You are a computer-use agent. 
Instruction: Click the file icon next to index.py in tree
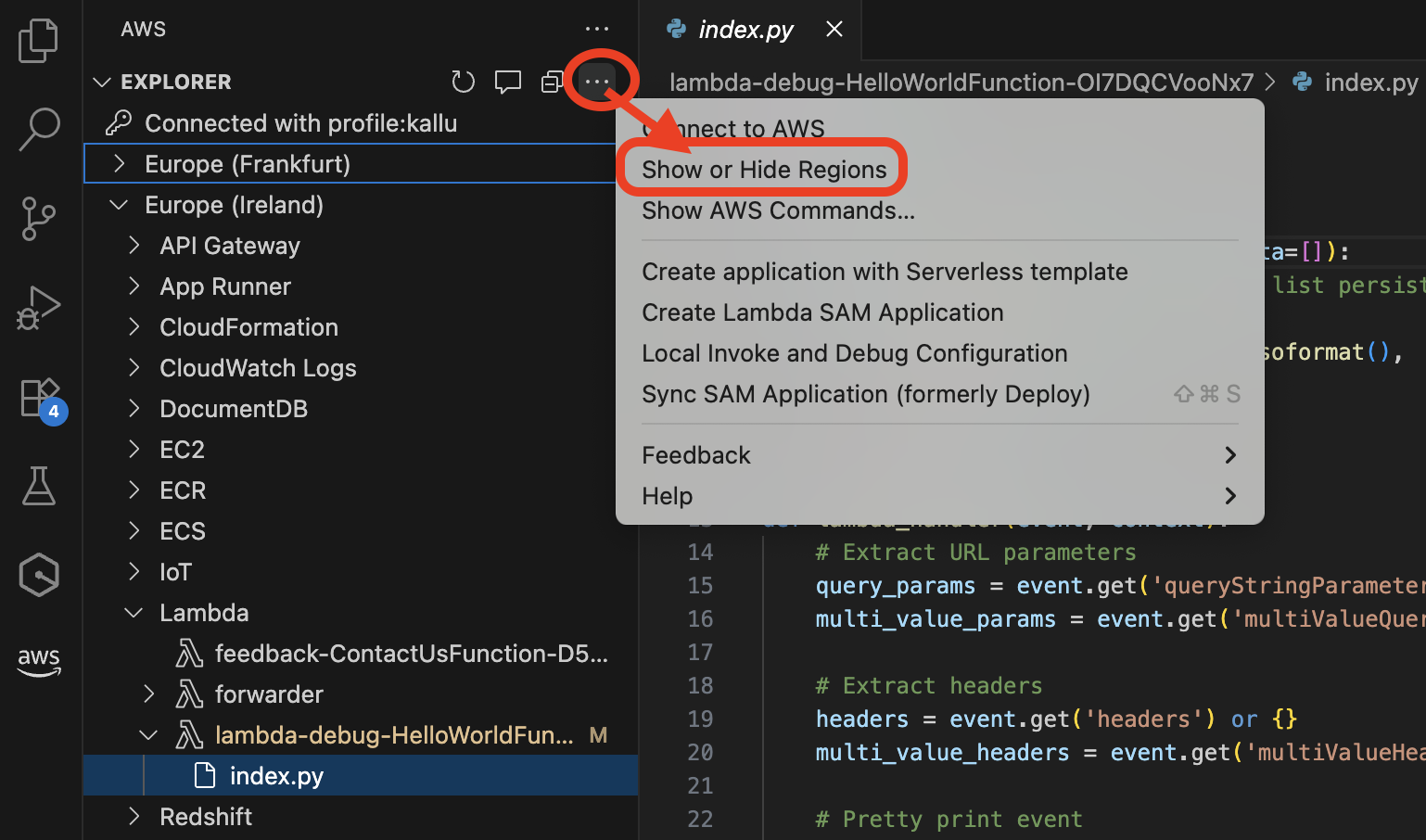[204, 776]
